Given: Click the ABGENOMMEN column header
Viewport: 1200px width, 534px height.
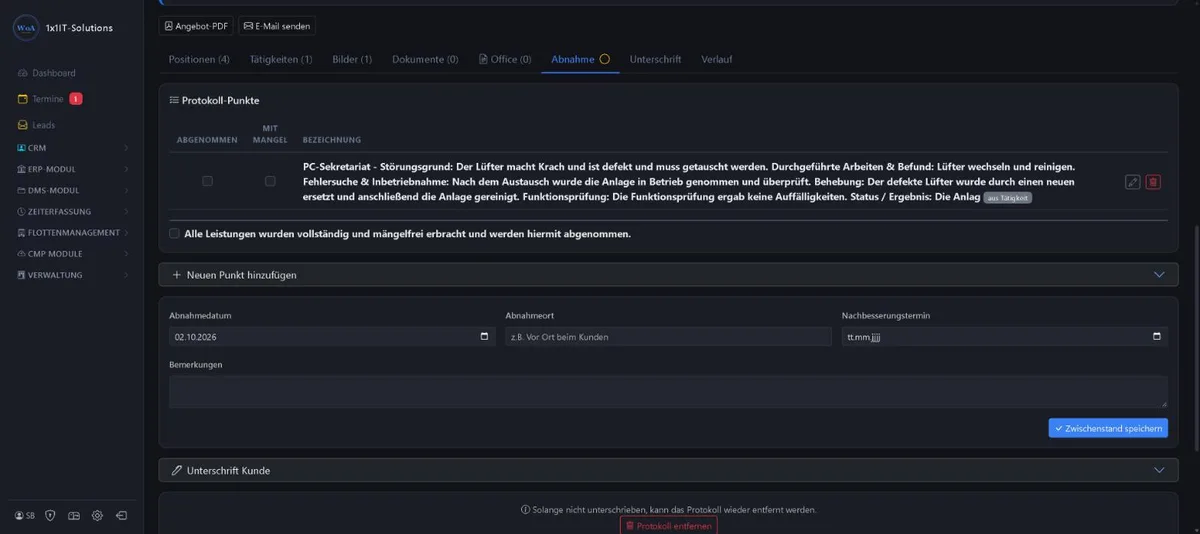Looking at the screenshot, I should click(x=207, y=140).
